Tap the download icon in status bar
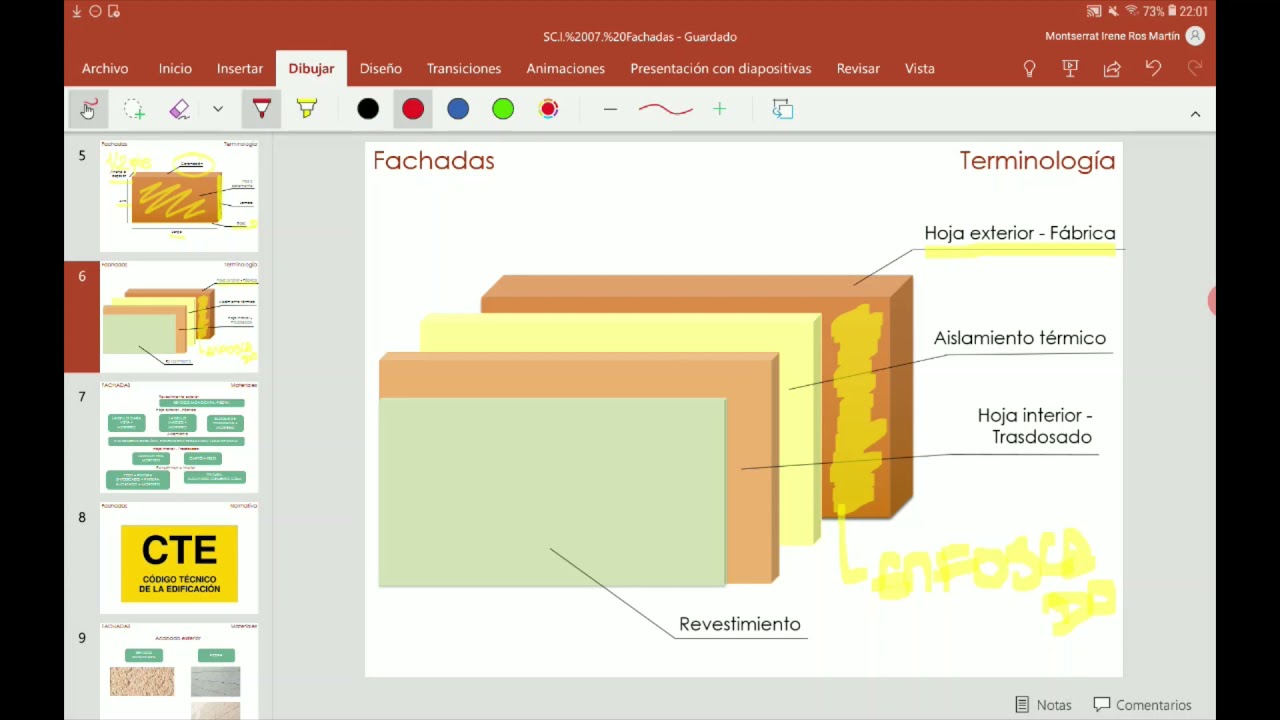 [78, 11]
